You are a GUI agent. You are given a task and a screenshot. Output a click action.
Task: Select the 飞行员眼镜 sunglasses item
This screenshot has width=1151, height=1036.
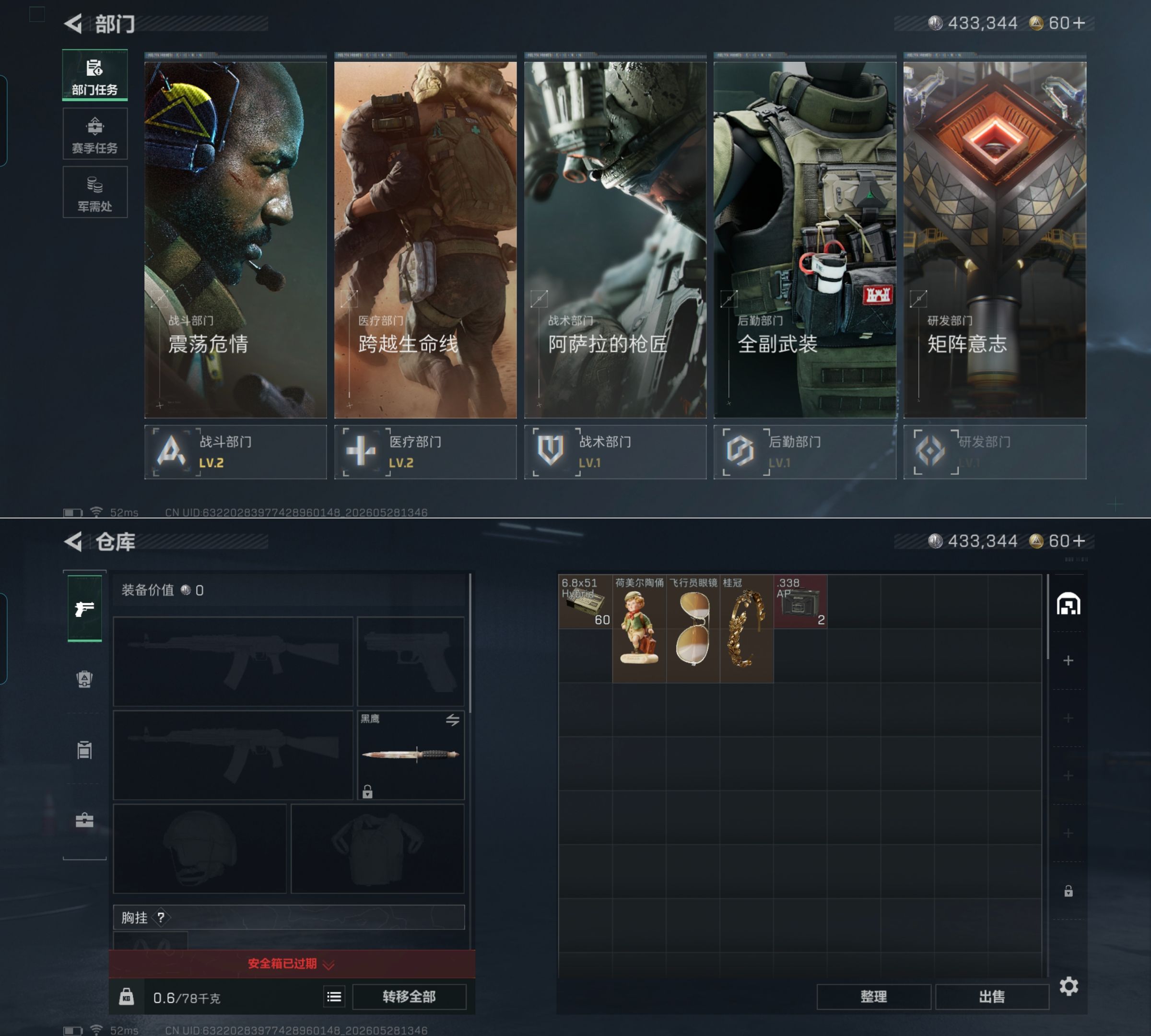pos(693,628)
